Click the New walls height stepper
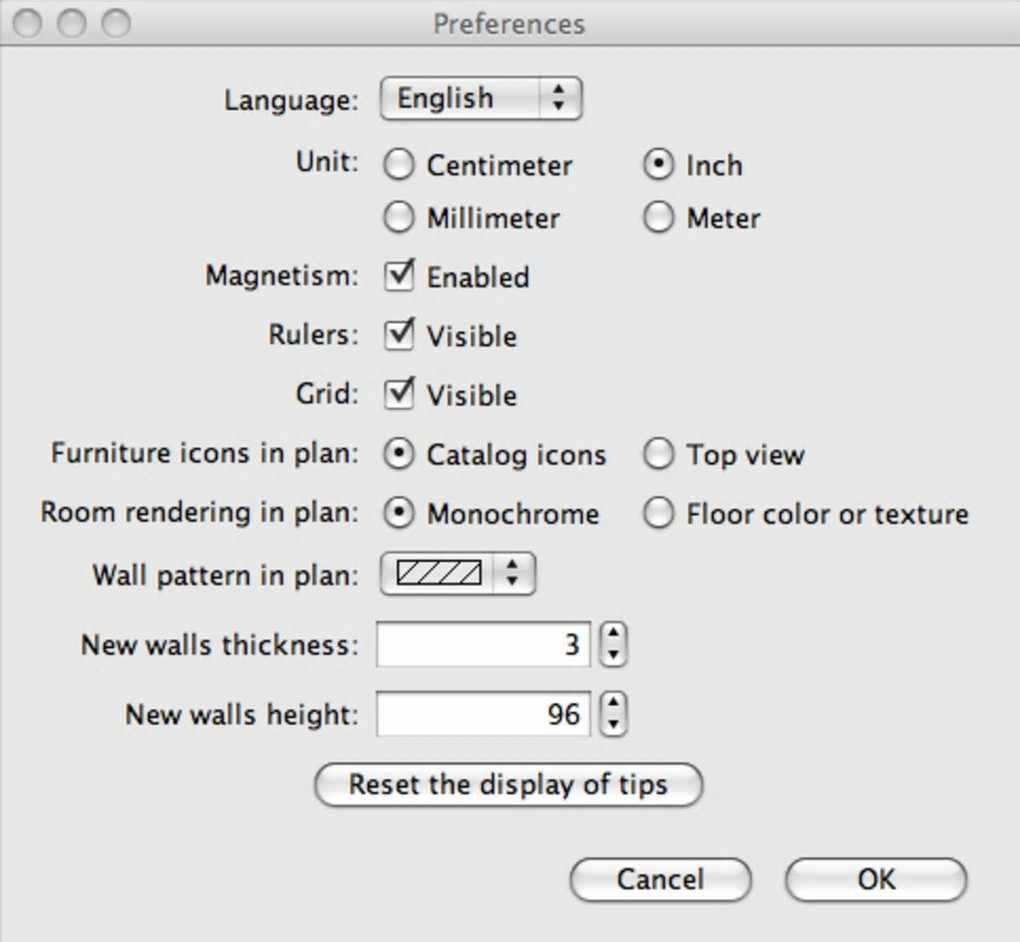The width and height of the screenshot is (1020, 942). coord(613,714)
